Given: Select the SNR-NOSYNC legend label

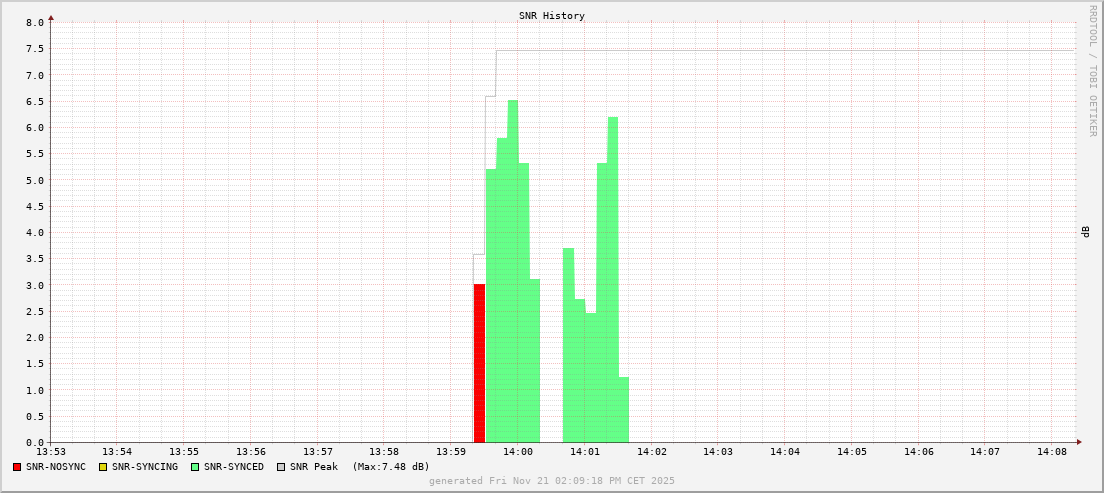Looking at the screenshot, I should 56,467.
